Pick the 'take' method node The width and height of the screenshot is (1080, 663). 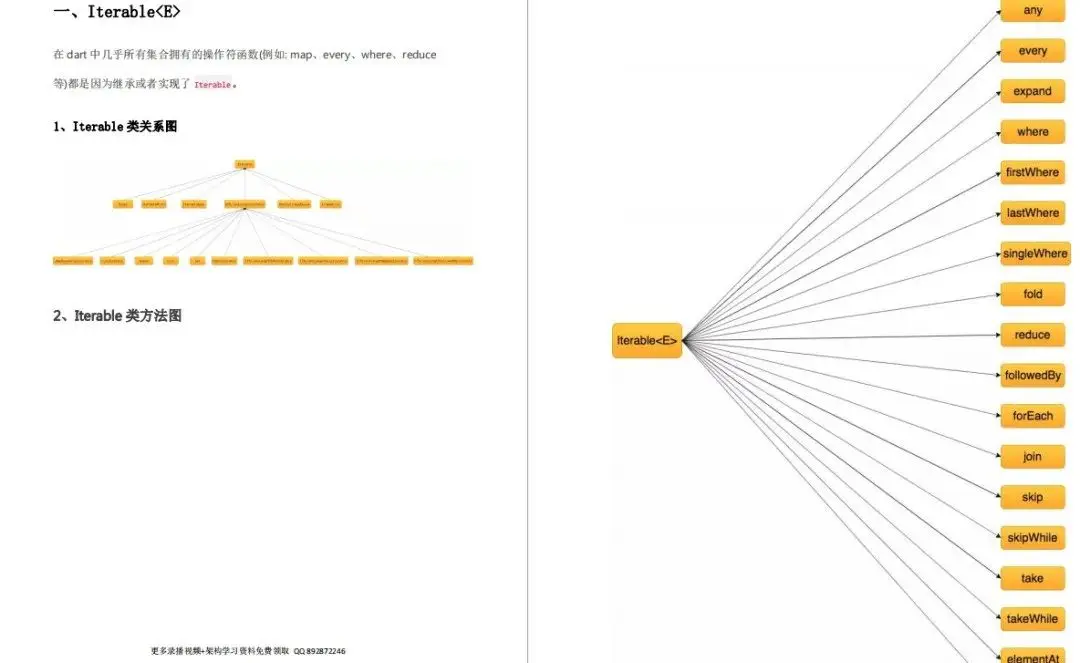click(x=1032, y=579)
